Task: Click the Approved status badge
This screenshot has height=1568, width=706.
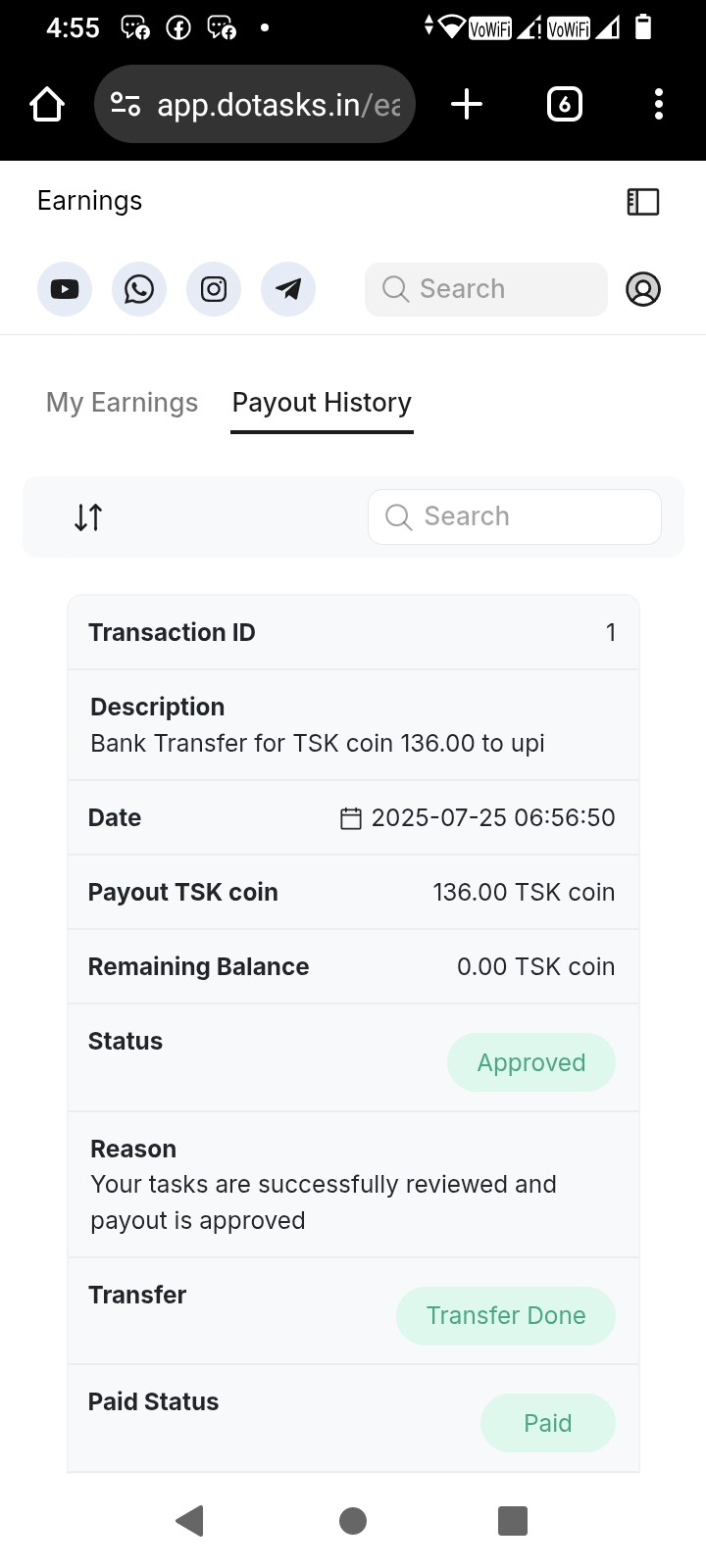Action: (531, 1062)
